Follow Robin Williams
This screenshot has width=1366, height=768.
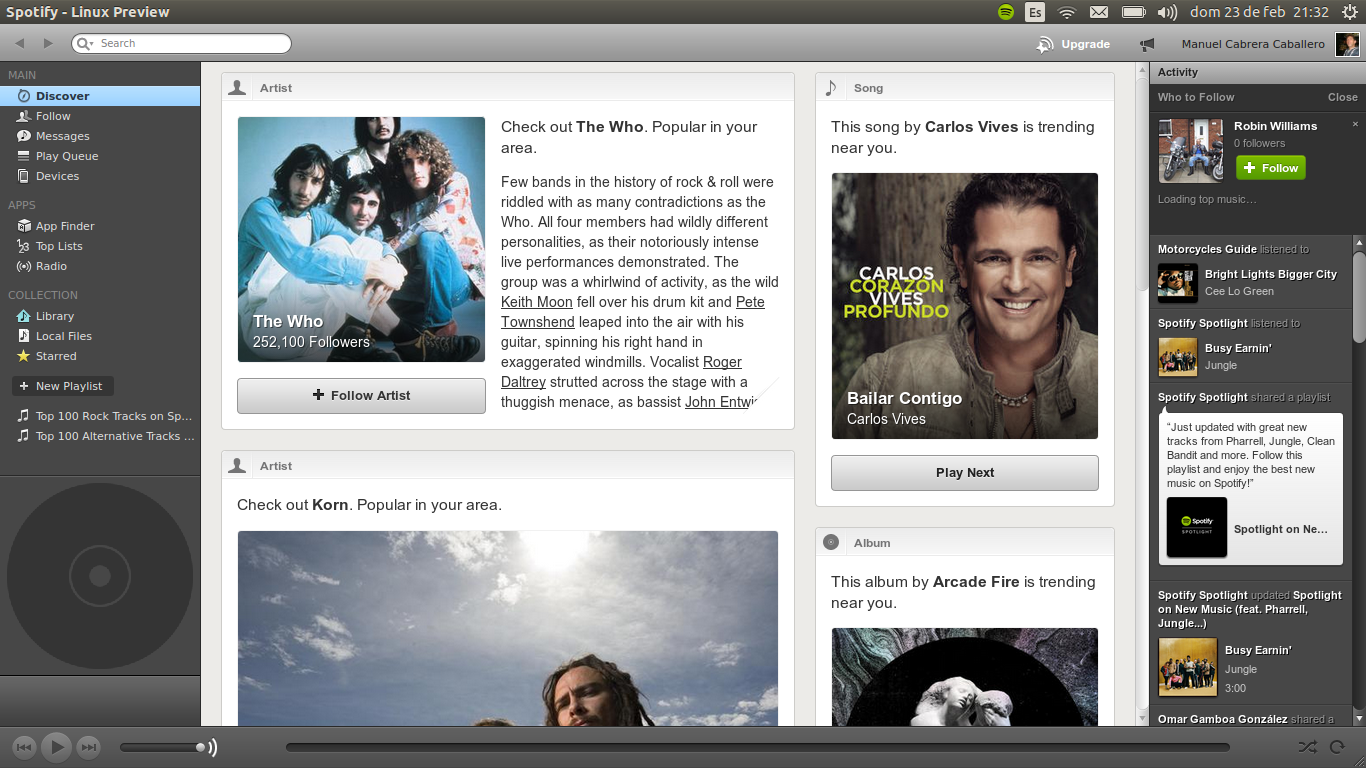pyautogui.click(x=1270, y=168)
